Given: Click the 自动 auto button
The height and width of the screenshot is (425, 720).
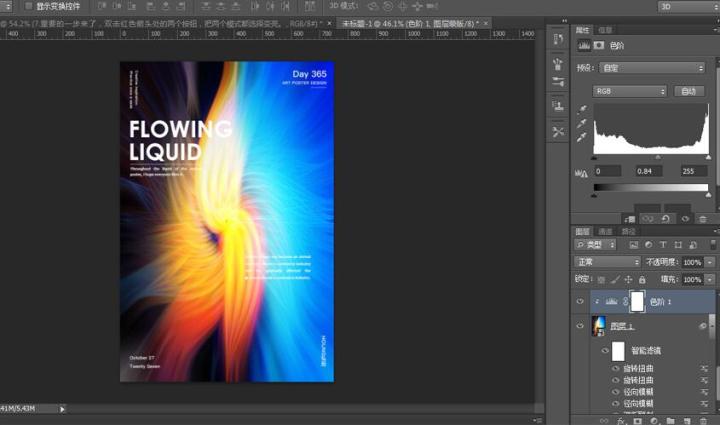Looking at the screenshot, I should [687, 91].
